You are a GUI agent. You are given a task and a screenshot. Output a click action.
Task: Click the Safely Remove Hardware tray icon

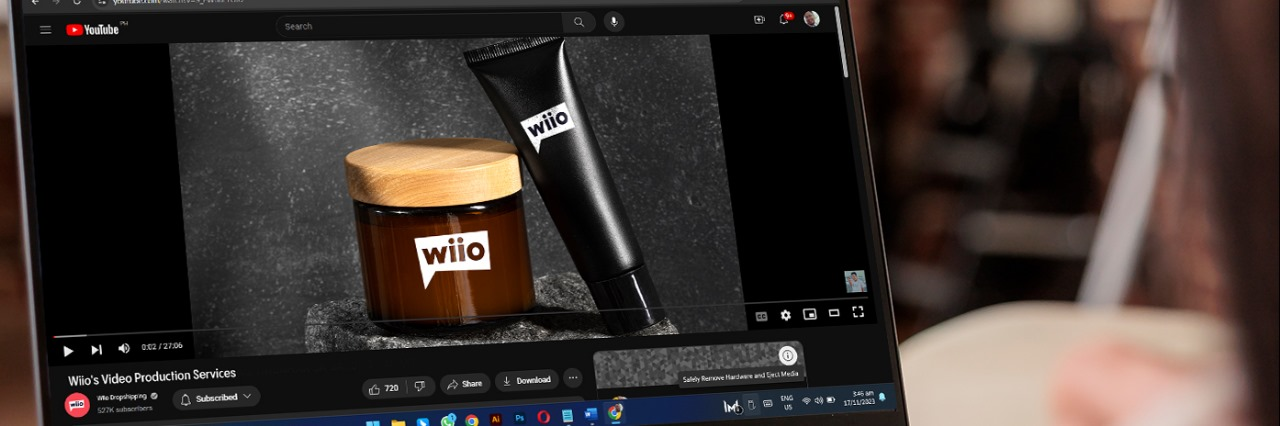pyautogui.click(x=752, y=404)
